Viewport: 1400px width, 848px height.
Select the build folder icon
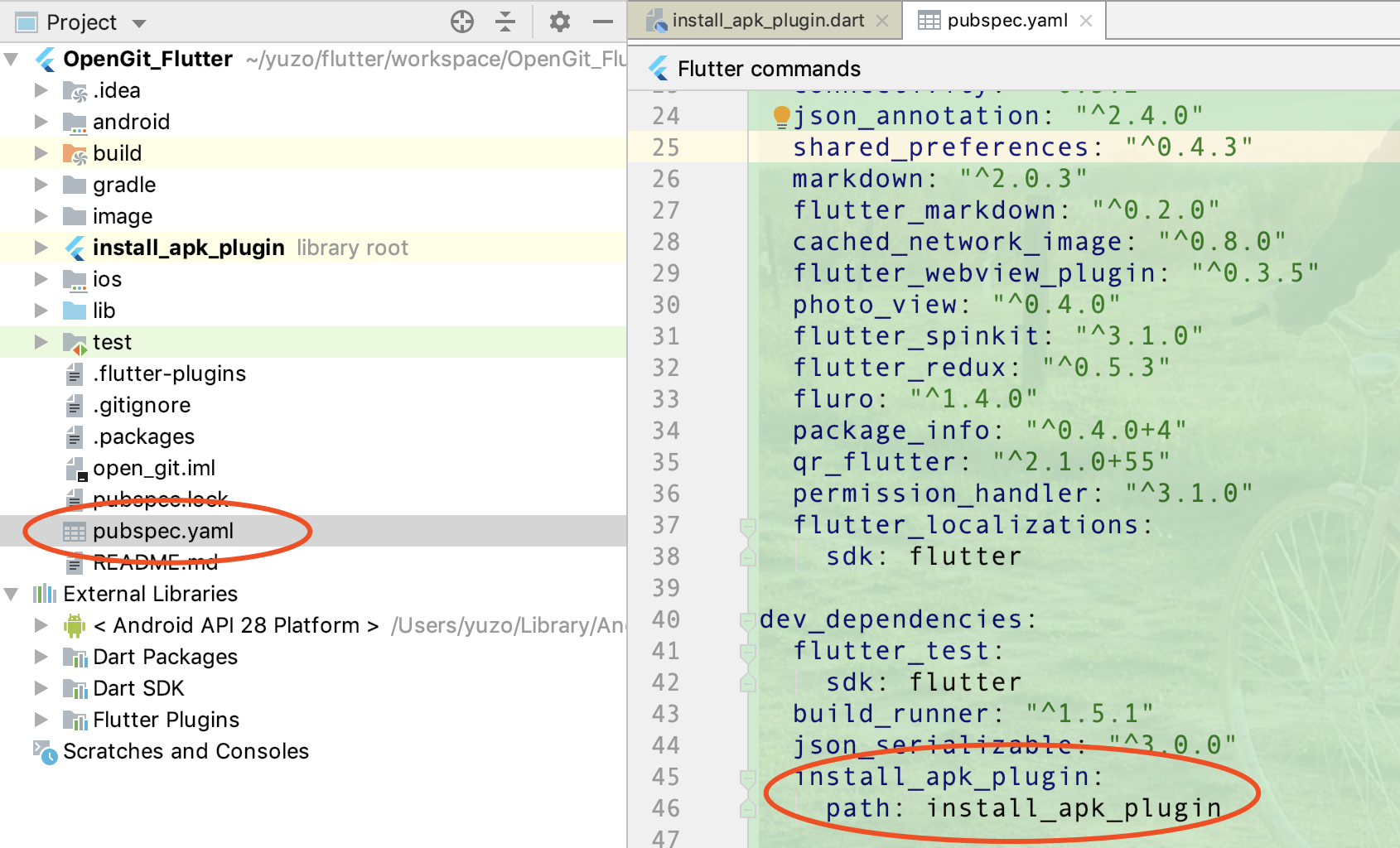coord(75,153)
